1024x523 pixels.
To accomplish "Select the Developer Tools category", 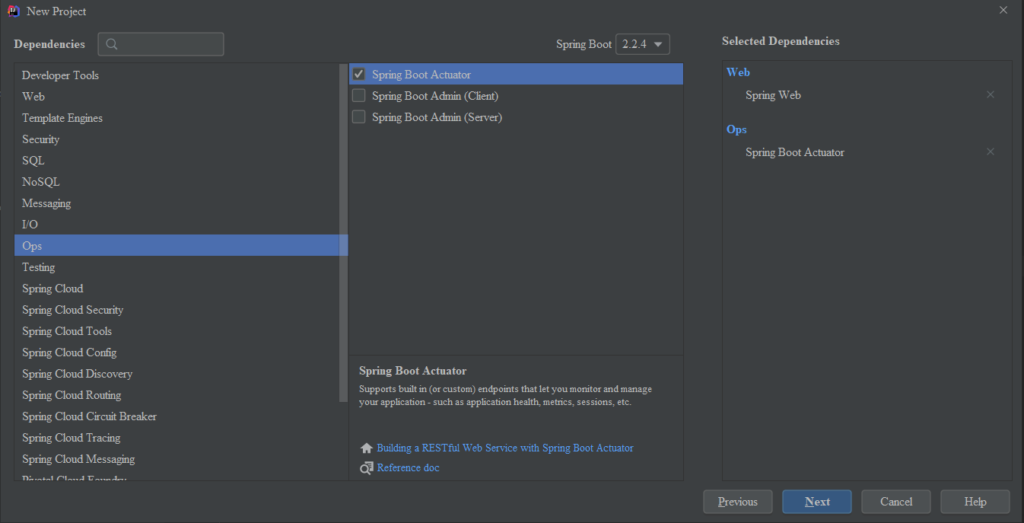I will 60,75.
